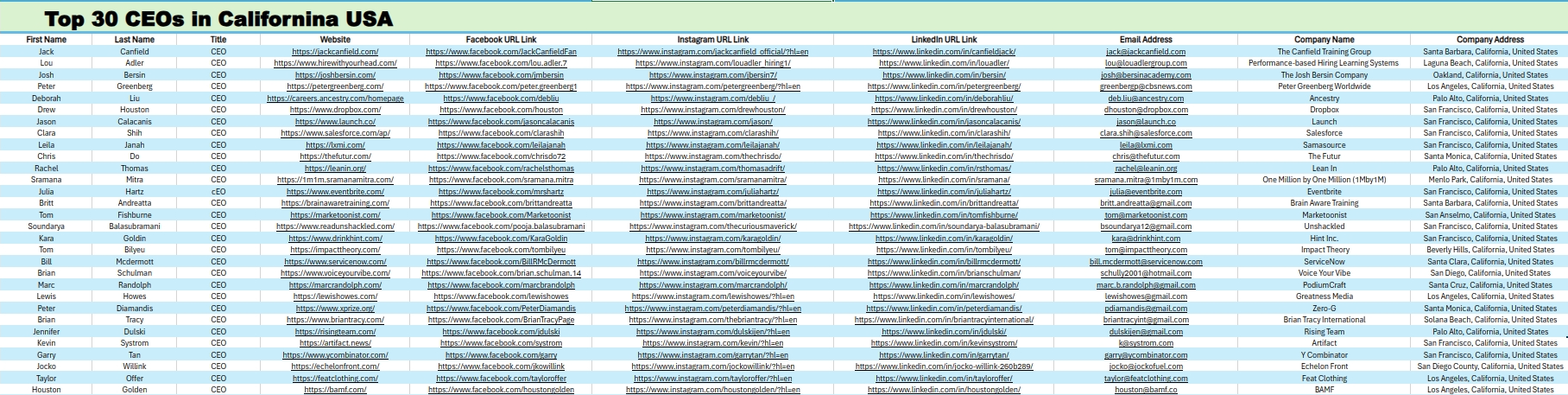Open LinkedIn link for soundarya-balasubramani
1568x395 pixels.
click(944, 226)
